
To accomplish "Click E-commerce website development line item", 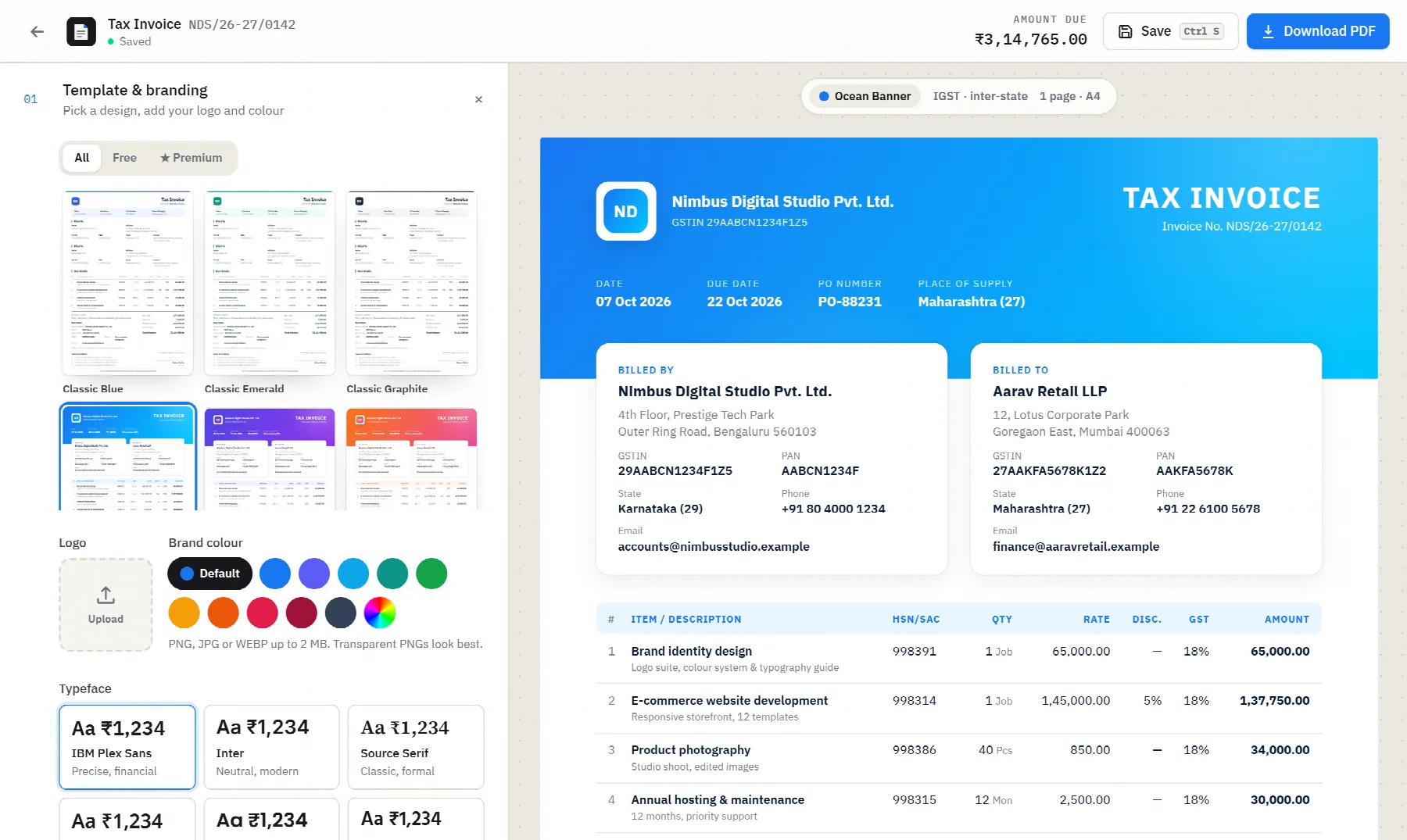I will 958,708.
